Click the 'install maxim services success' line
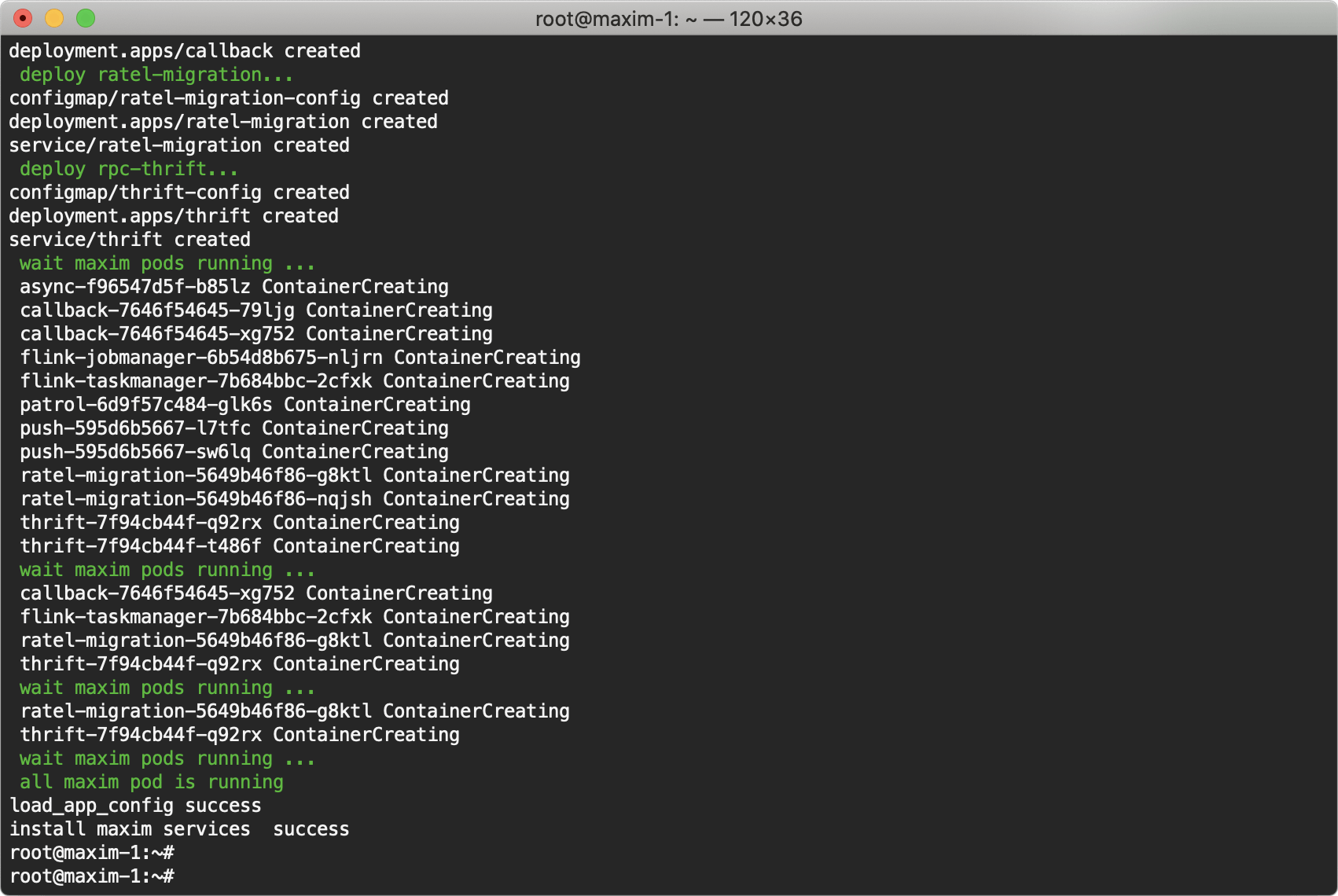The width and height of the screenshot is (1338, 896). (x=179, y=829)
